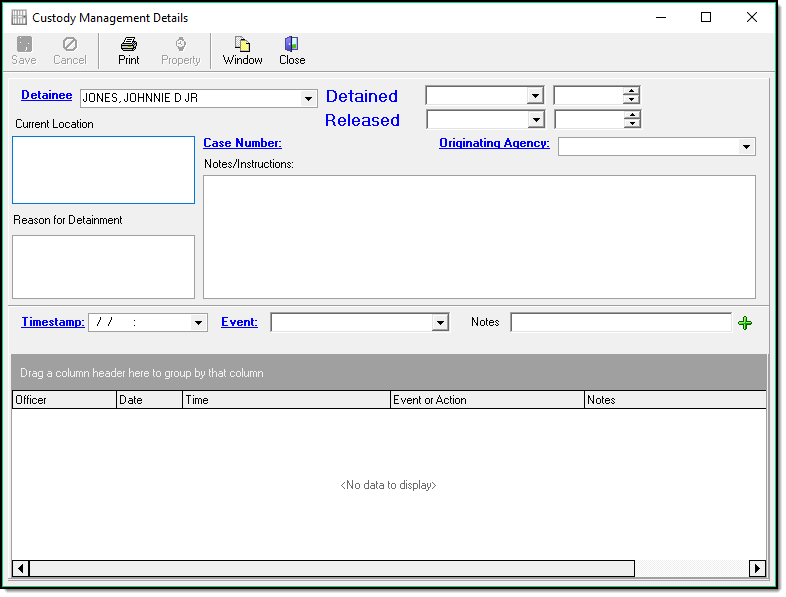
Task: Click the Case Number link
Action: click(x=242, y=143)
